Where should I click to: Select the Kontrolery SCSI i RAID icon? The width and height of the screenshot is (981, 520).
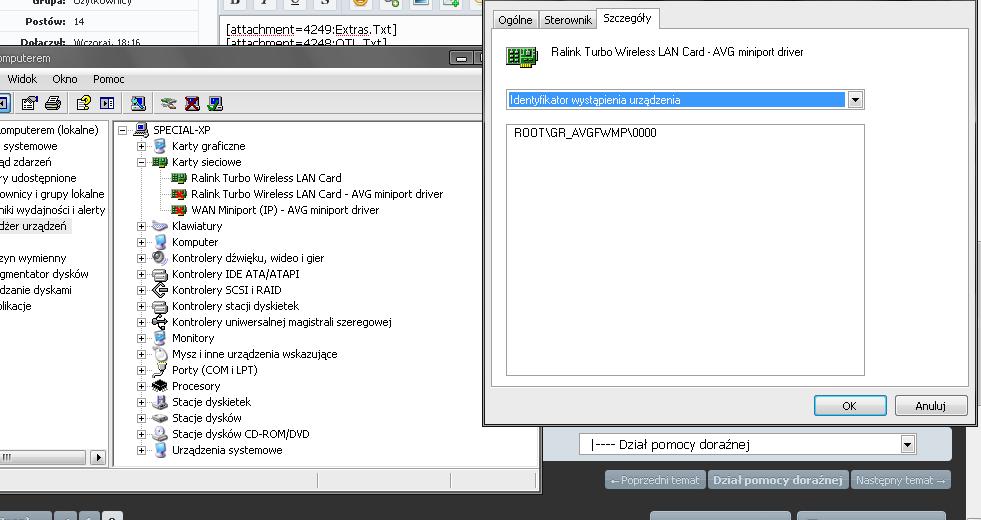(x=160, y=290)
